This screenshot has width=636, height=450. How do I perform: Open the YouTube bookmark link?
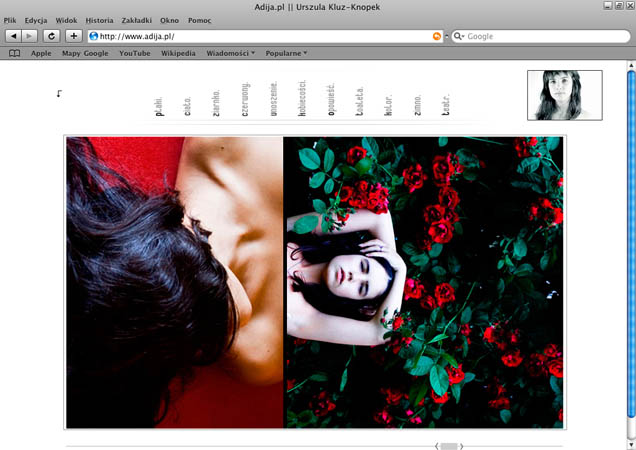click(134, 53)
